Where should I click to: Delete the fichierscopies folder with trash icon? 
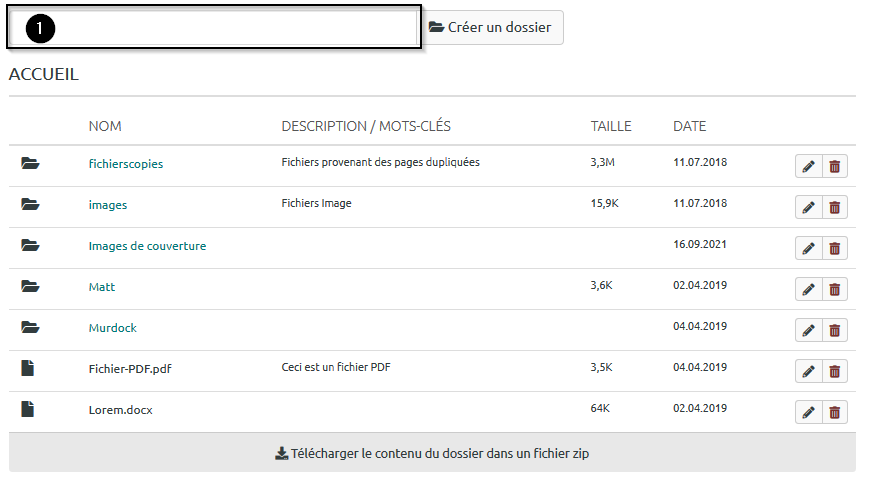point(835,166)
